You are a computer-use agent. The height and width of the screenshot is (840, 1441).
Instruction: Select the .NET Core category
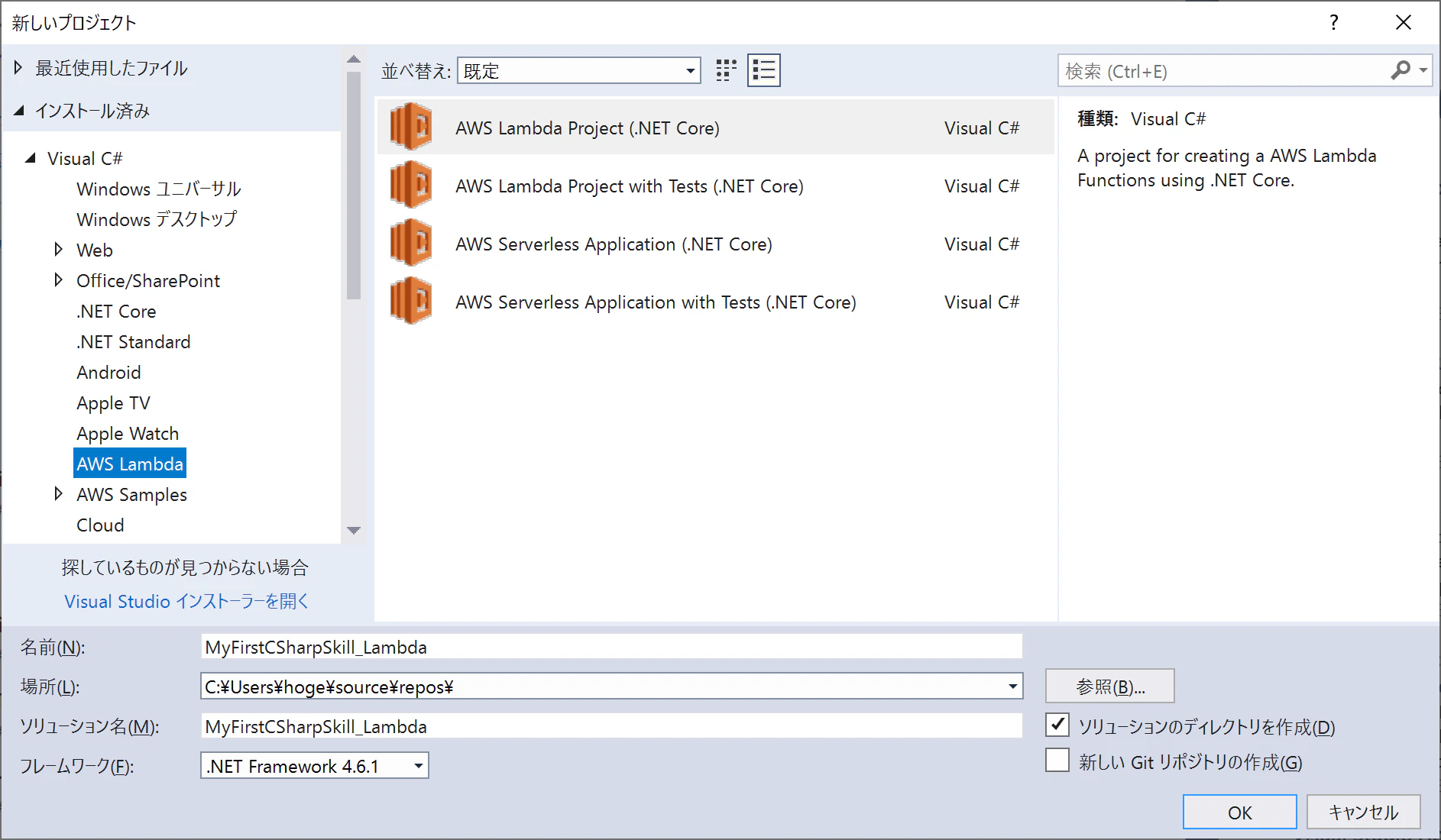116,311
